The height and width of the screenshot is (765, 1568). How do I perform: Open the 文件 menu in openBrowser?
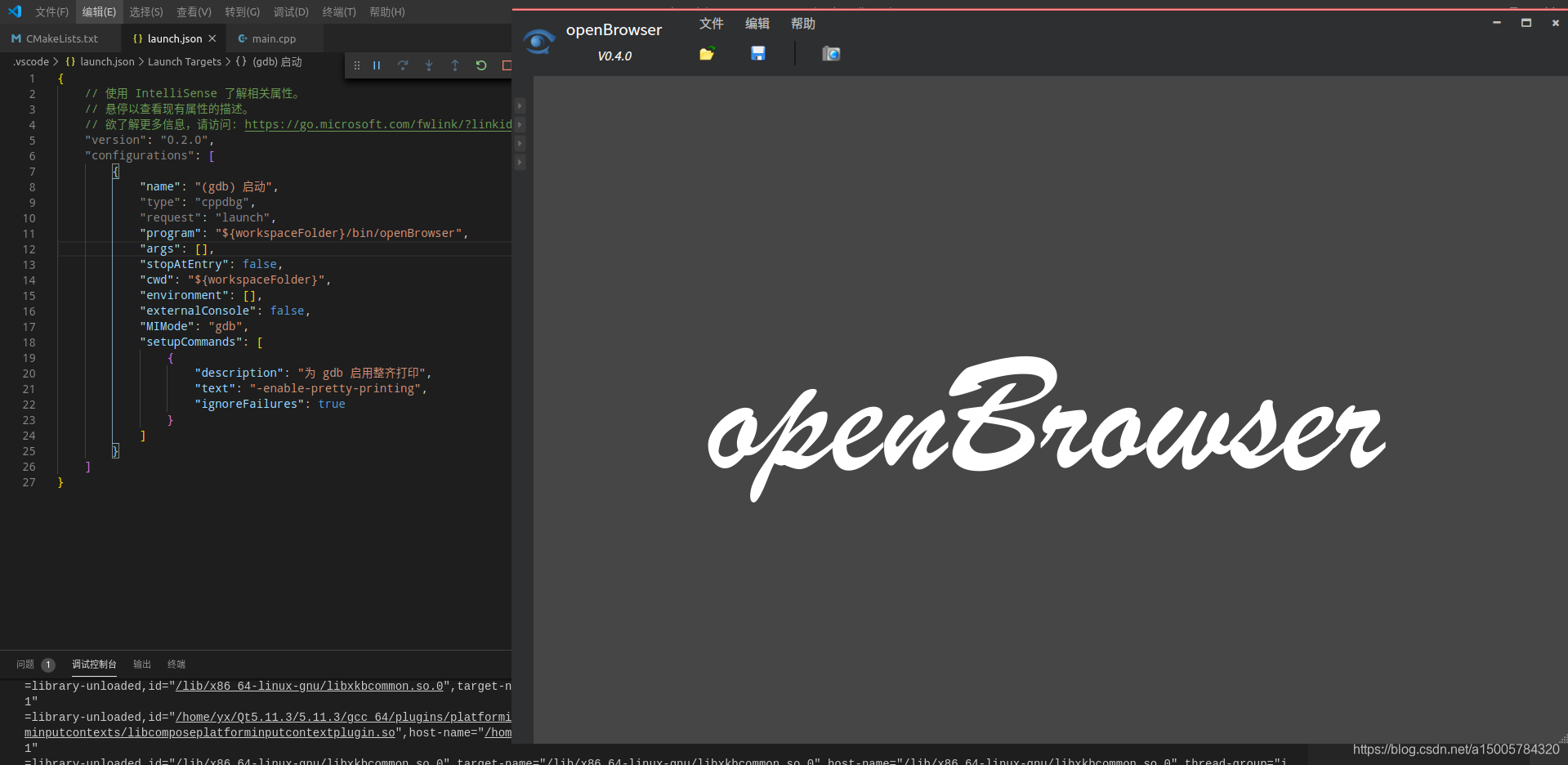(712, 24)
